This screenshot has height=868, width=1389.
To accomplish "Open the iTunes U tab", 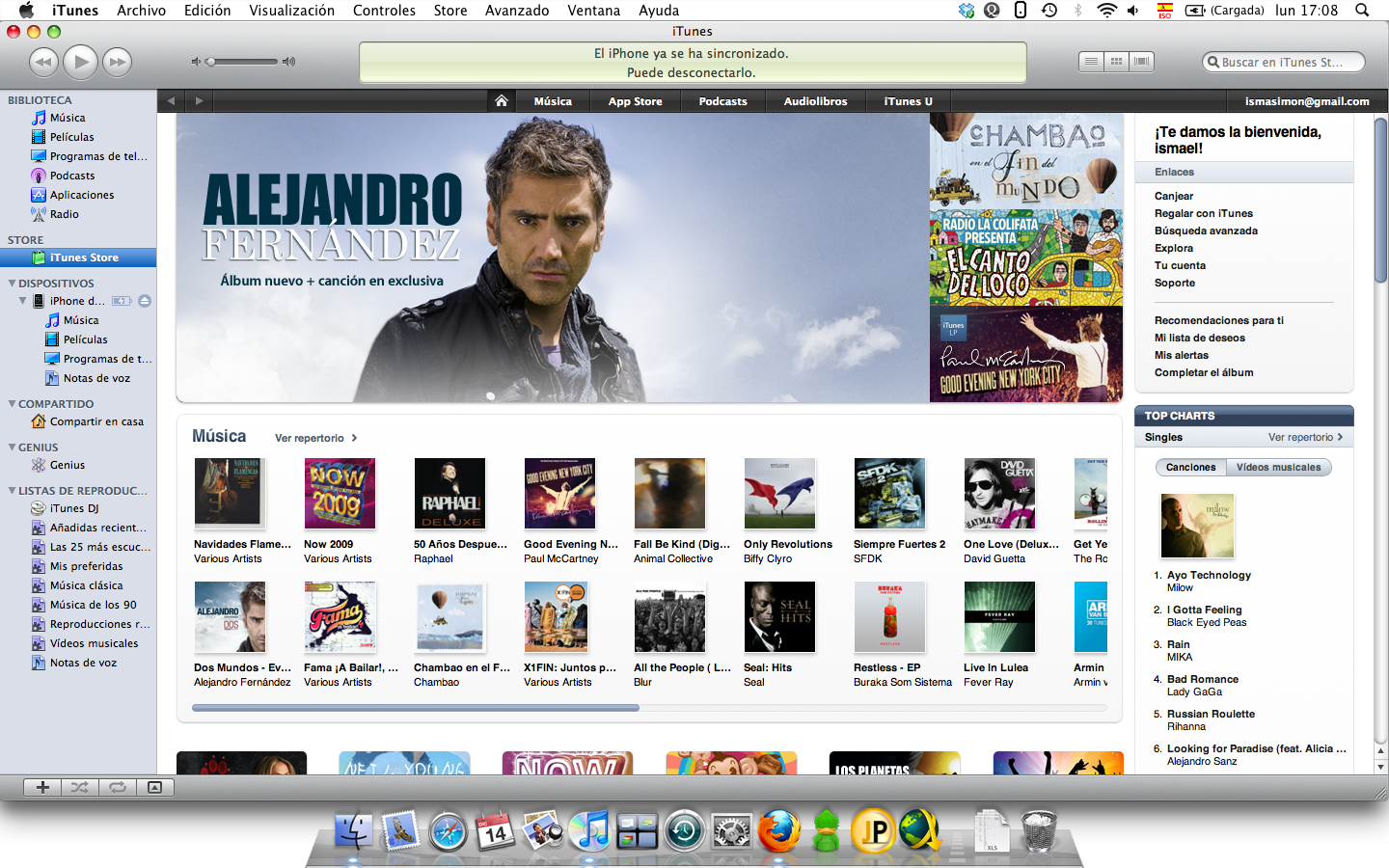I will coord(908,101).
